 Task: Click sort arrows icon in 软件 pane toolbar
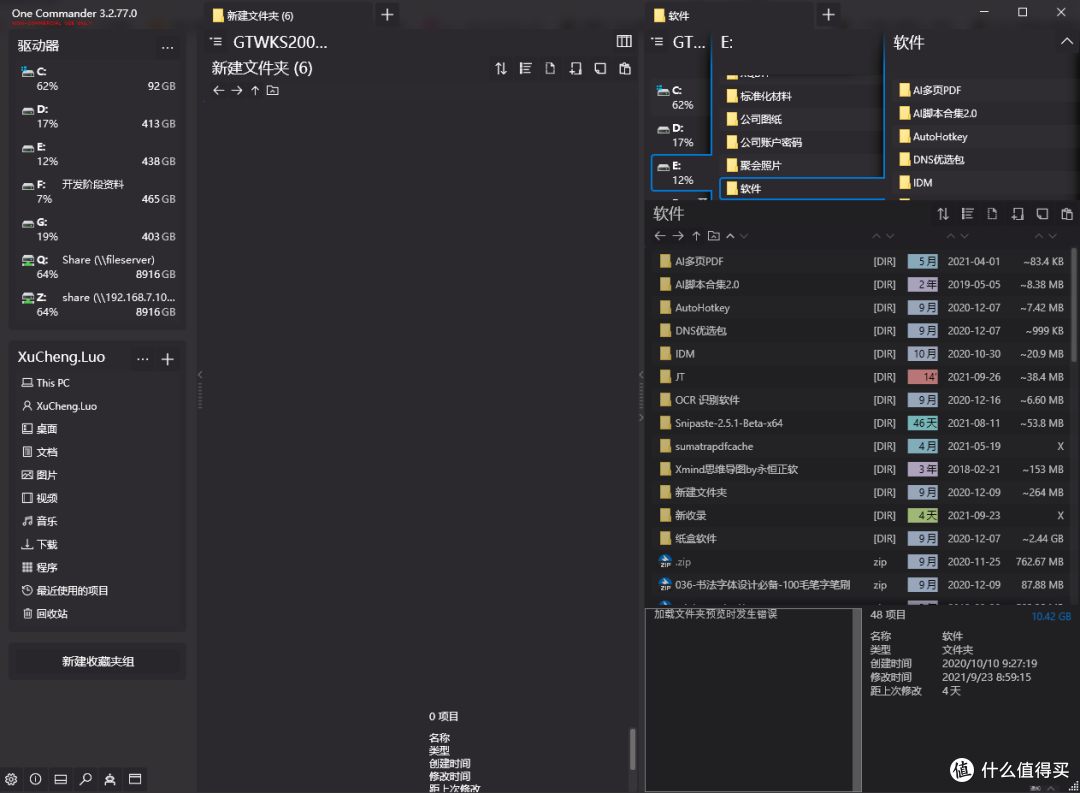[x=943, y=214]
